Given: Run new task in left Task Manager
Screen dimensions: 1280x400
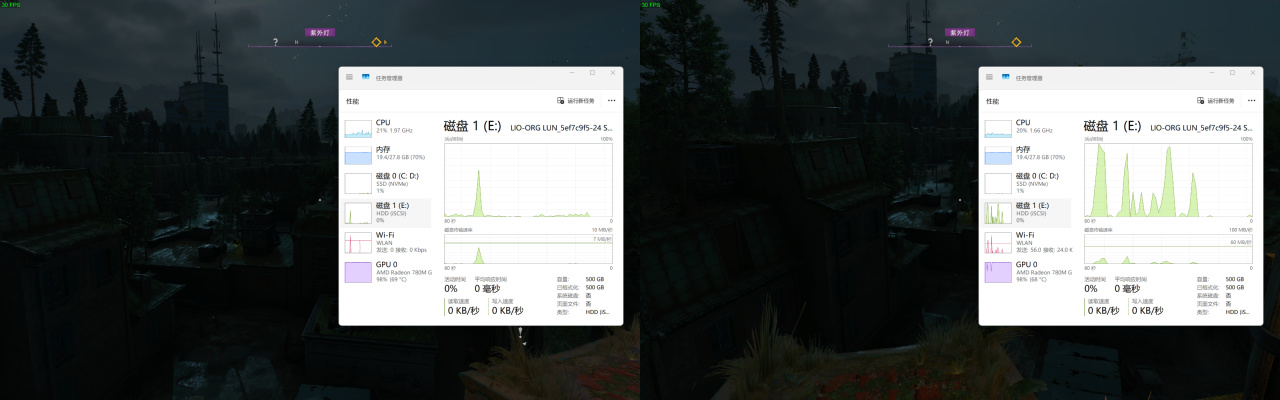Looking at the screenshot, I should point(577,100).
